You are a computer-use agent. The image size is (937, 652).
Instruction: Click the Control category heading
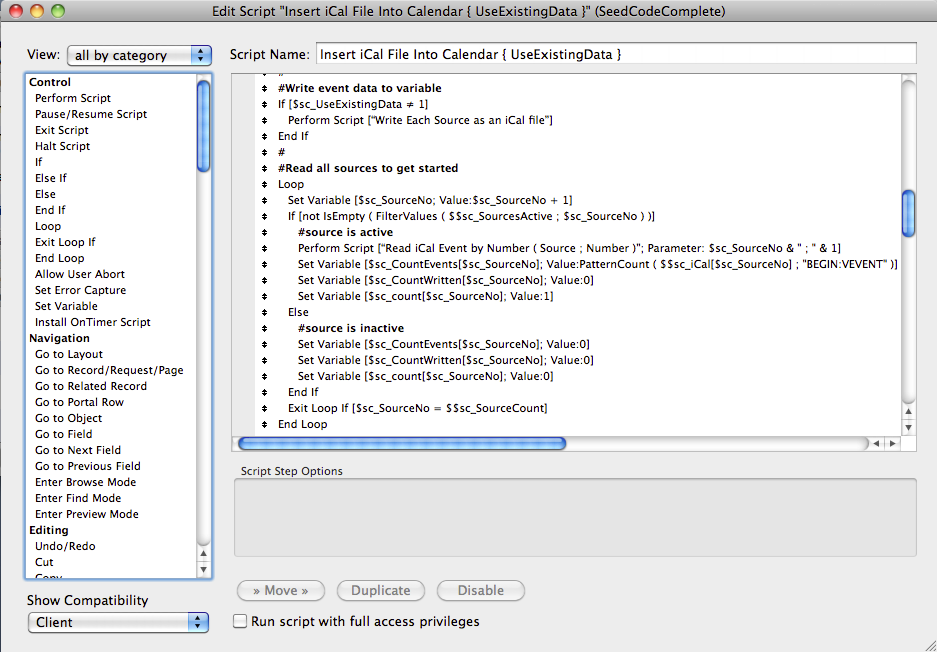pyautogui.click(x=50, y=82)
